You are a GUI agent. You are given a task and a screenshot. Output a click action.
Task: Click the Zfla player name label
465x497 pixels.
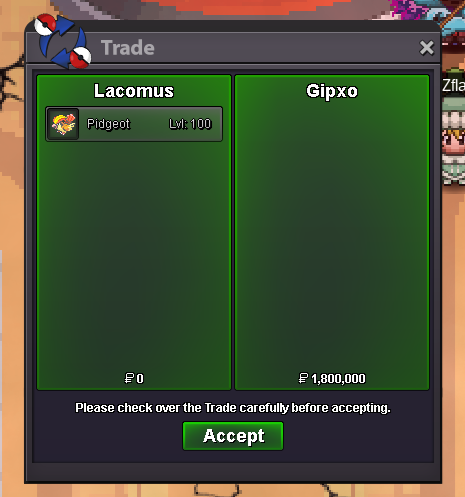pyautogui.click(x=454, y=85)
